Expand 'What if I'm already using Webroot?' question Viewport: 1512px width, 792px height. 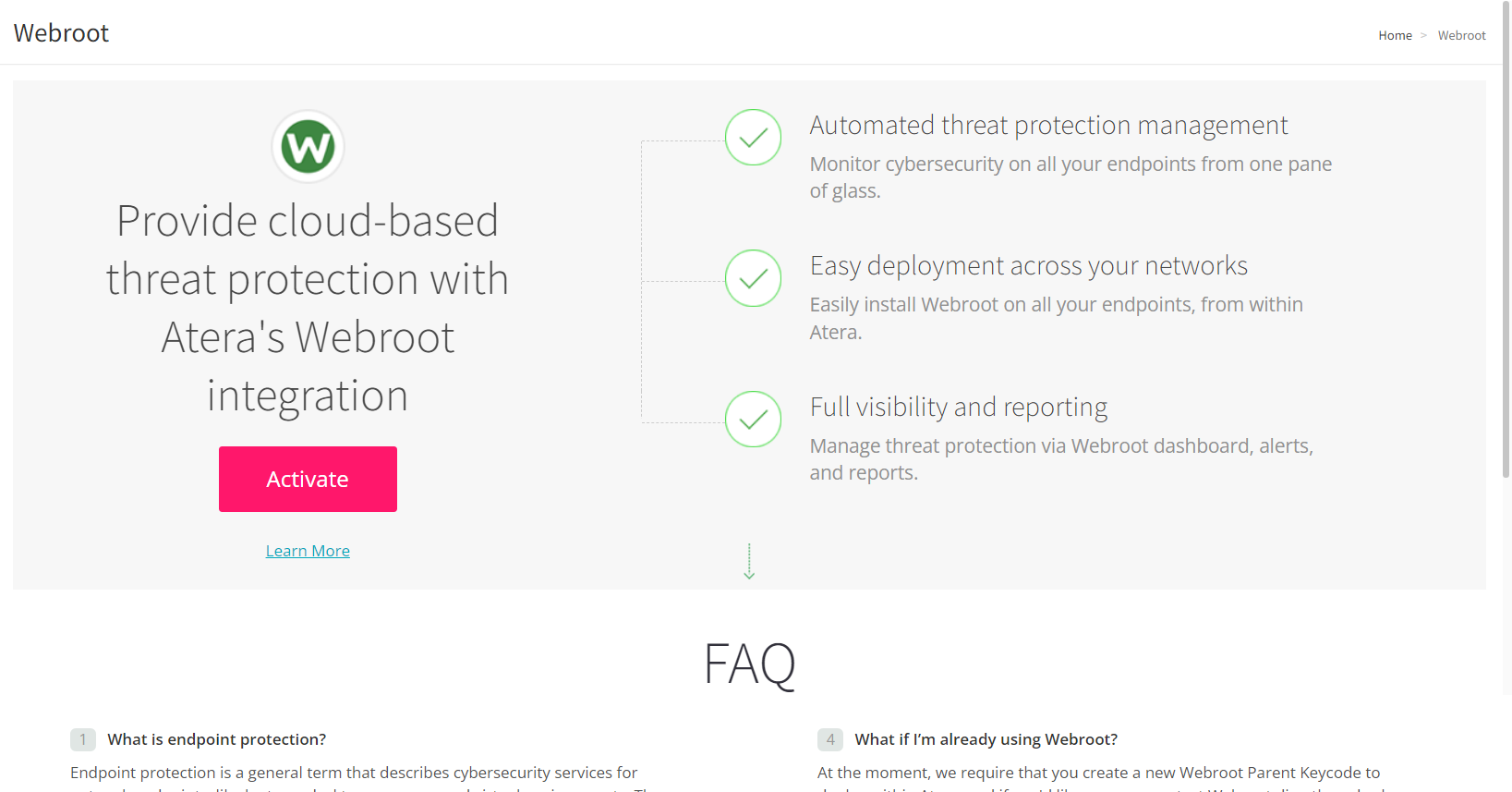pos(986,739)
